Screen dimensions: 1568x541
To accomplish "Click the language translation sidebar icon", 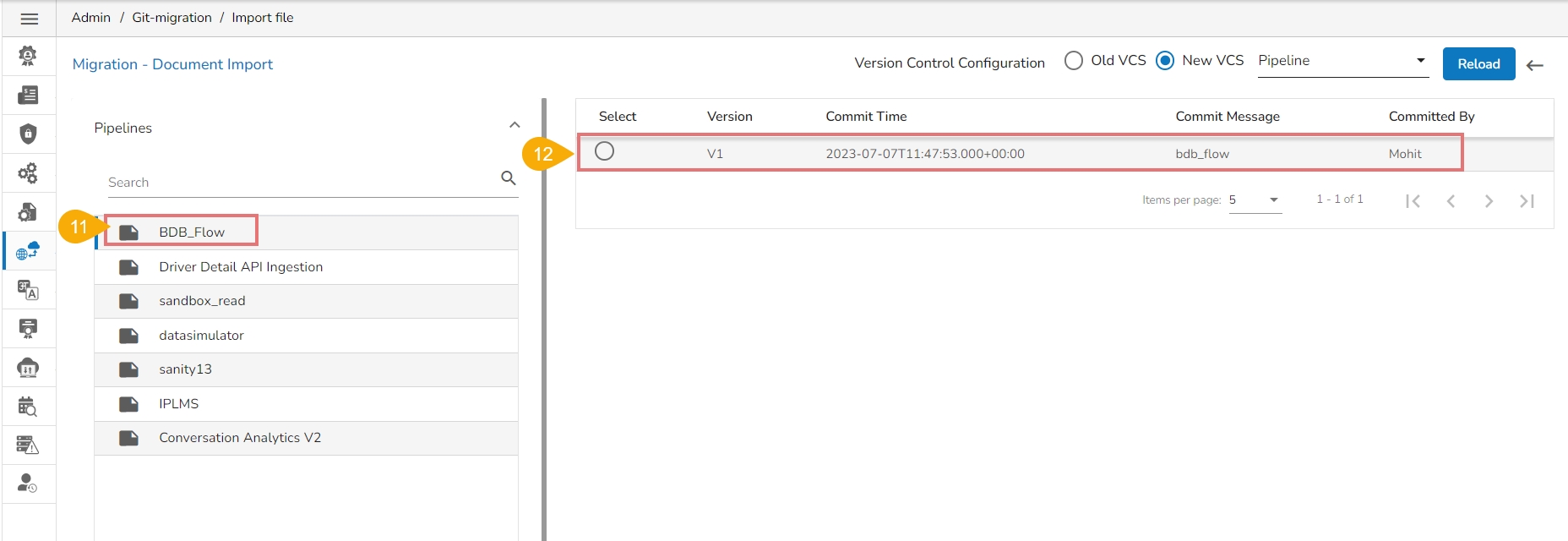I will [28, 291].
